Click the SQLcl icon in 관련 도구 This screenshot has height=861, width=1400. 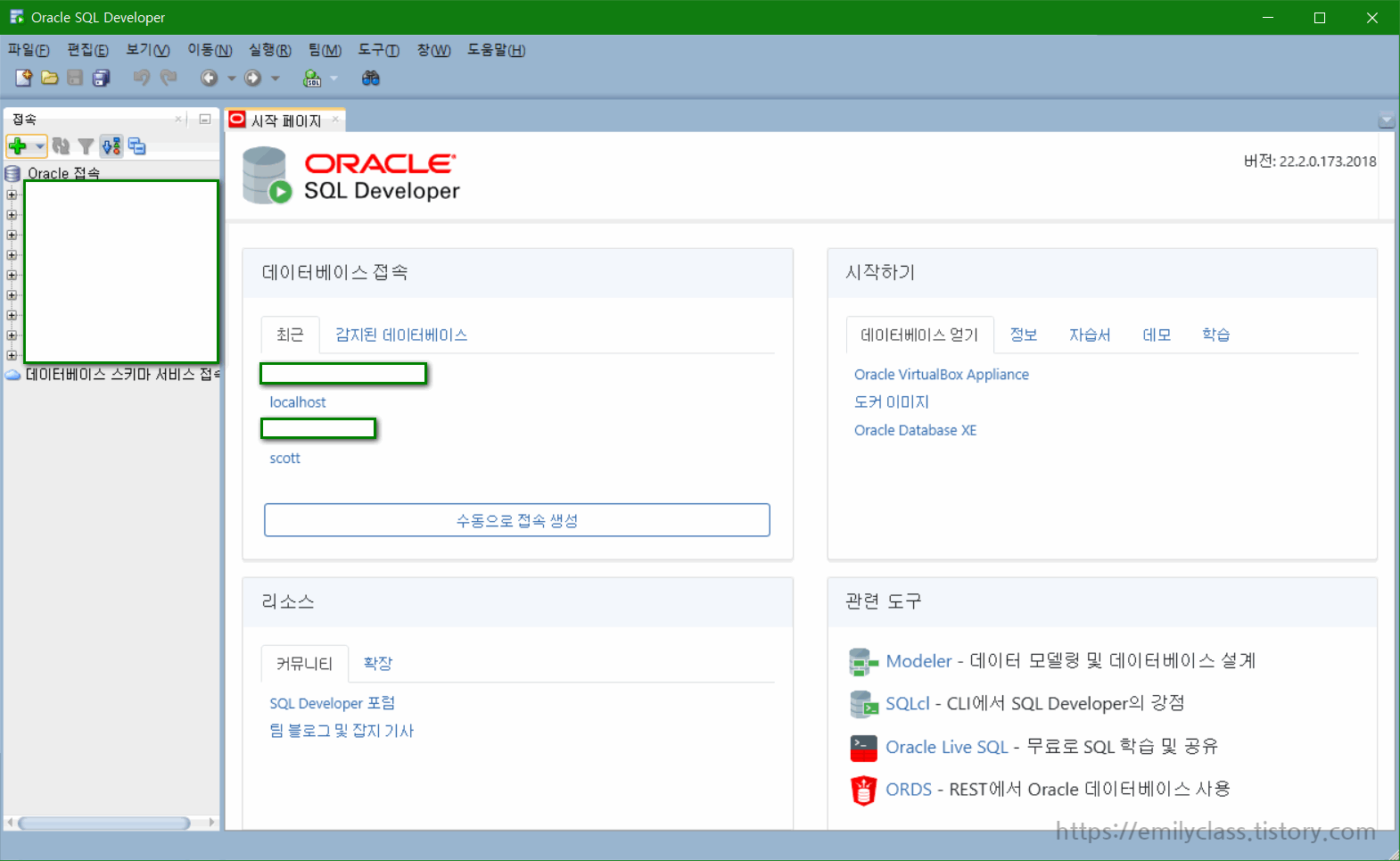tap(863, 704)
